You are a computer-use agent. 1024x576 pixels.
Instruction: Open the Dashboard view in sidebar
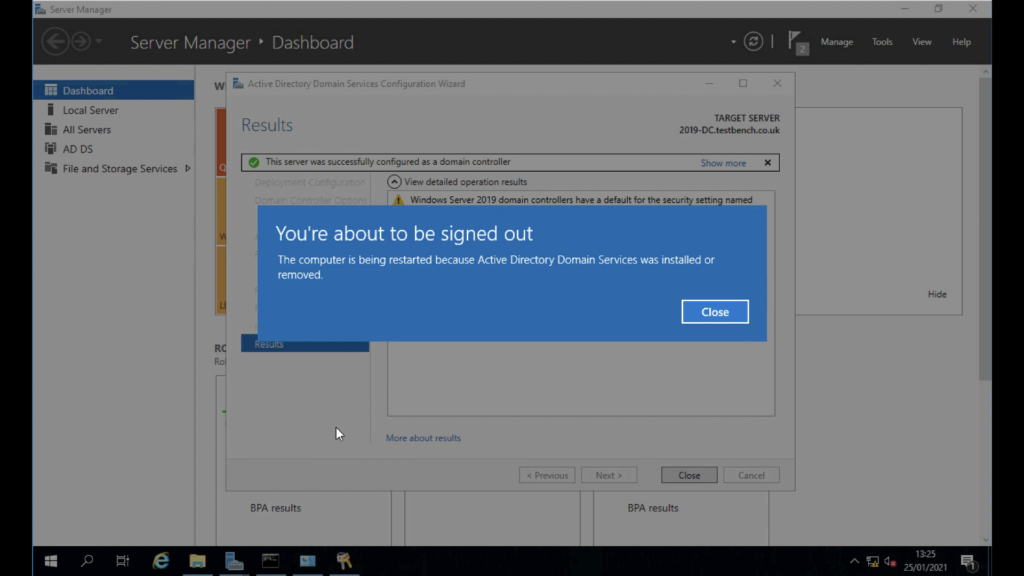tap(114, 90)
